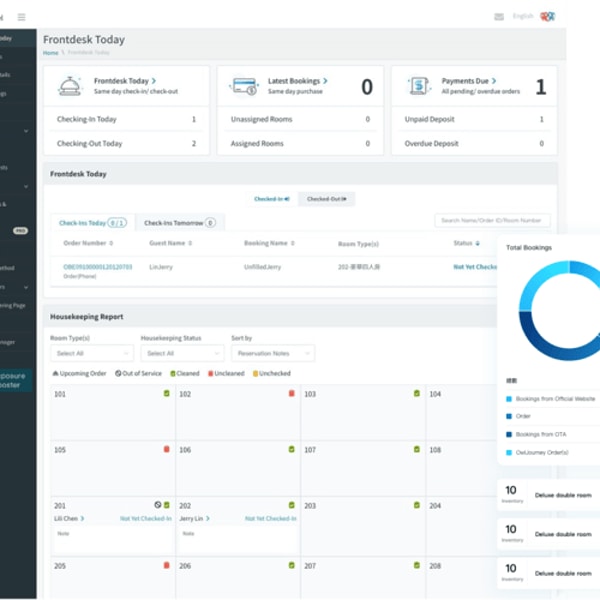The width and height of the screenshot is (600, 600).
Task: Open the order number link in the check-ins table
Action: click(x=98, y=267)
